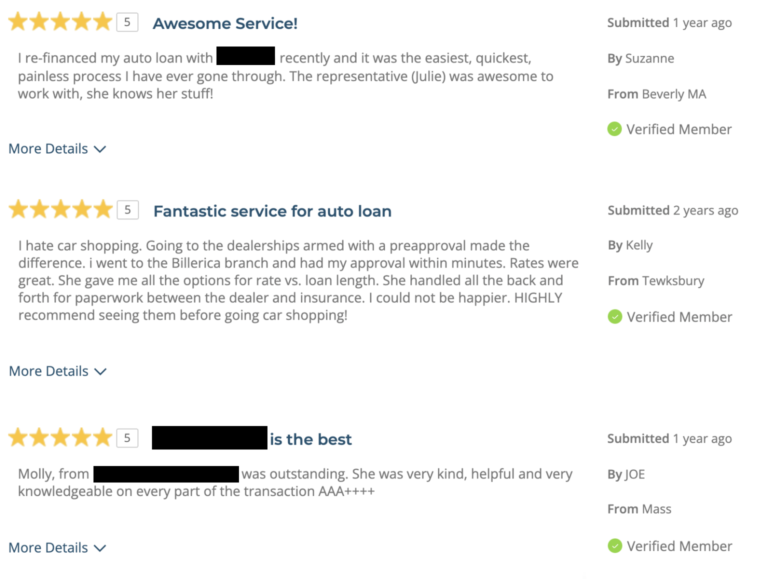Expand More Details under Fantastic service review
Screen dimensions: 768x579
click(57, 371)
